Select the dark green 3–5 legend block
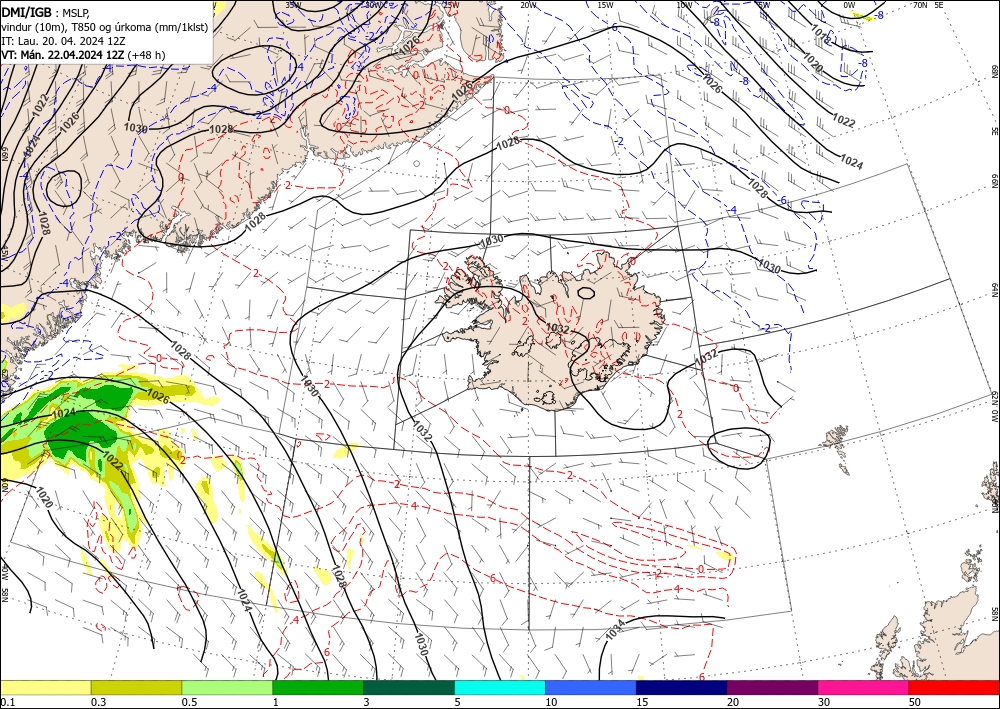1000x709 pixels. pyautogui.click(x=409, y=687)
